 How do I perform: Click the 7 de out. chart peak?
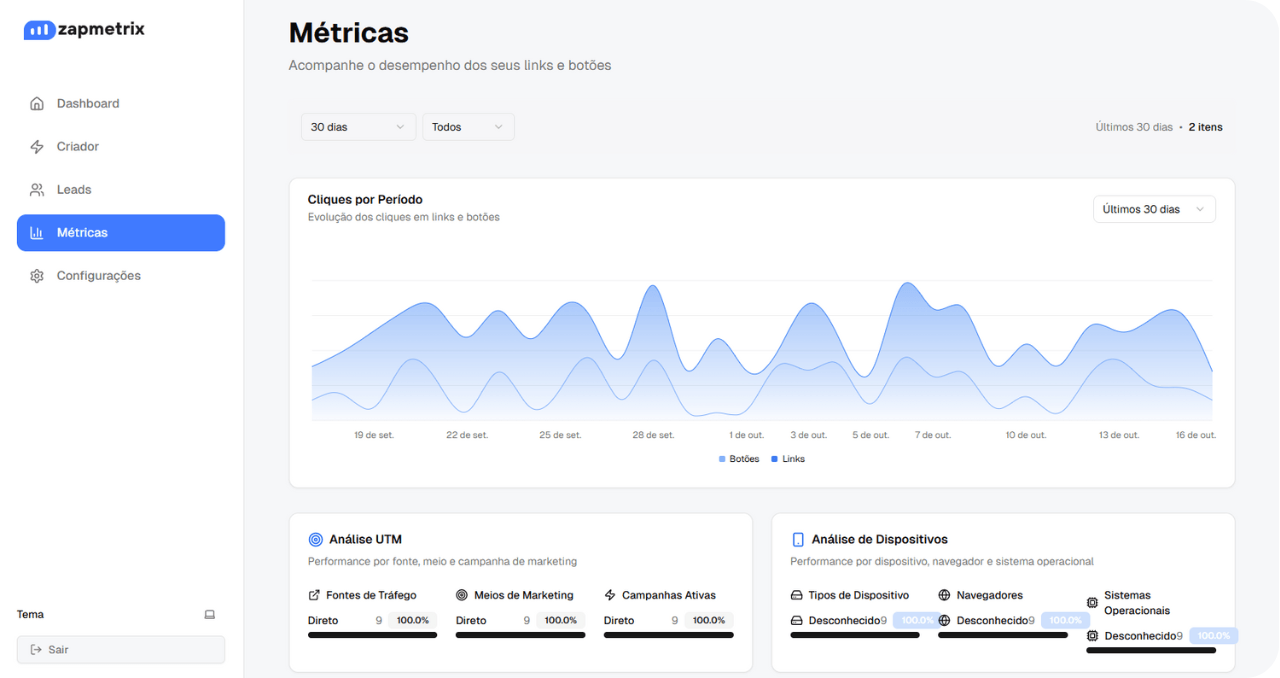coord(908,284)
